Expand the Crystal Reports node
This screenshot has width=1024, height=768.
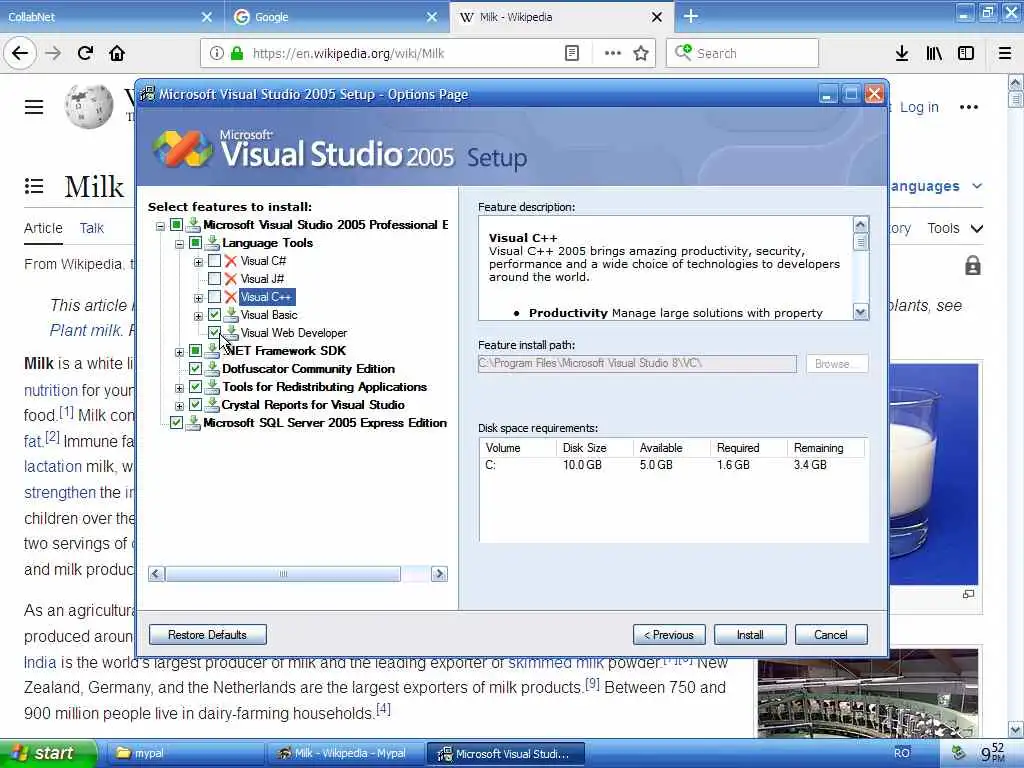[180, 406]
